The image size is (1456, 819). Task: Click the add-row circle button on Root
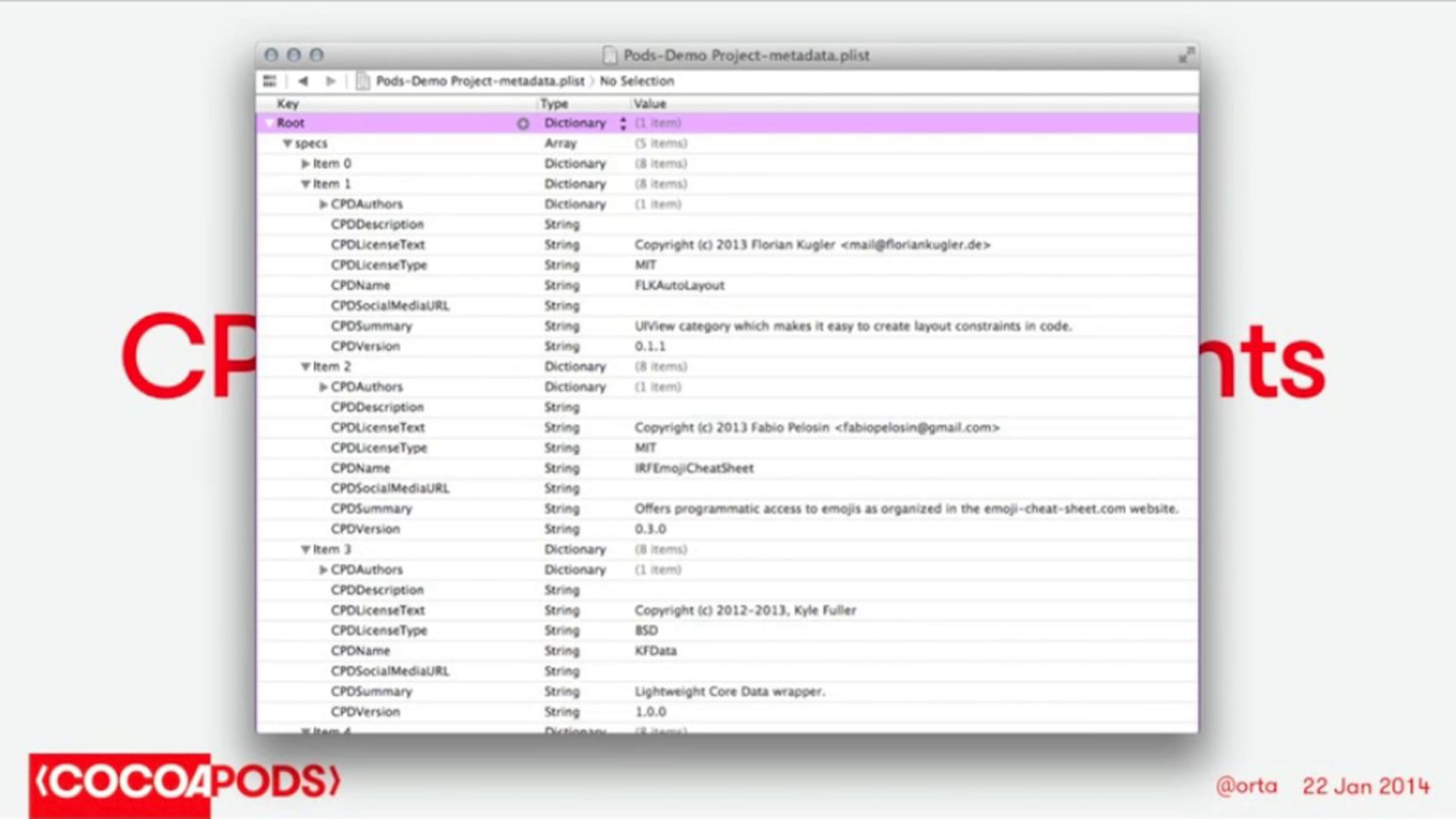pos(522,124)
